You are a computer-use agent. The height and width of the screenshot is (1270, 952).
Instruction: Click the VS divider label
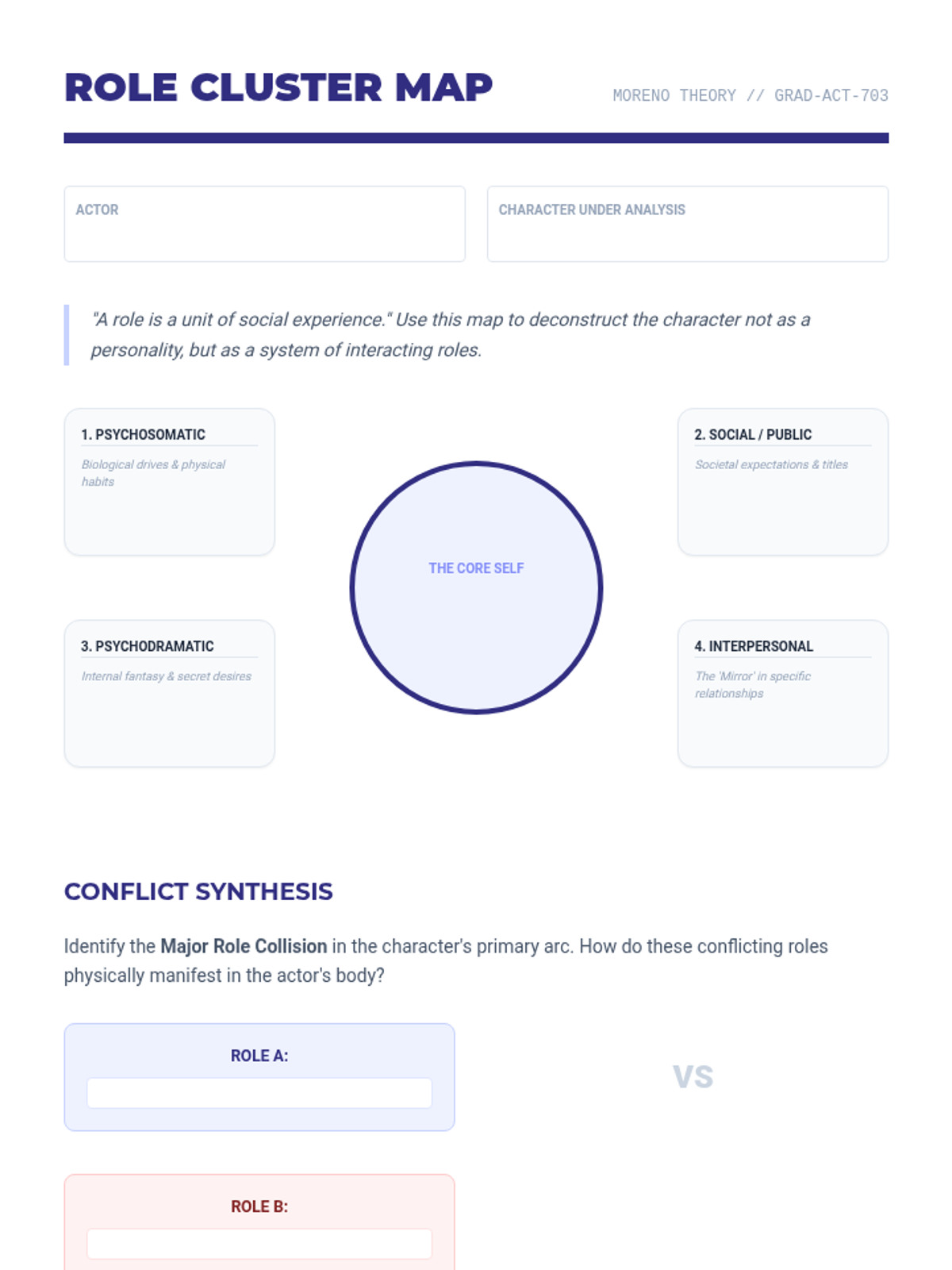click(693, 1077)
